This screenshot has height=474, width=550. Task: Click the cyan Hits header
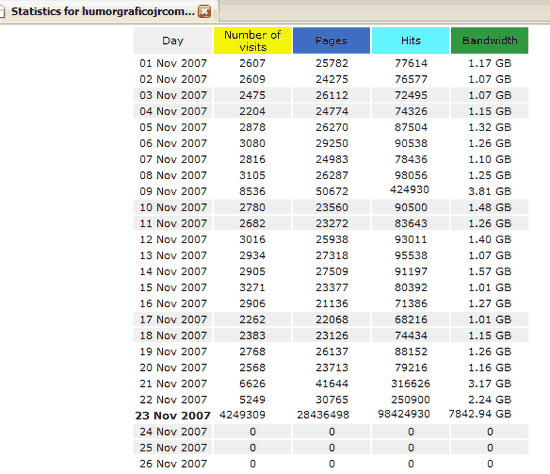coord(411,41)
